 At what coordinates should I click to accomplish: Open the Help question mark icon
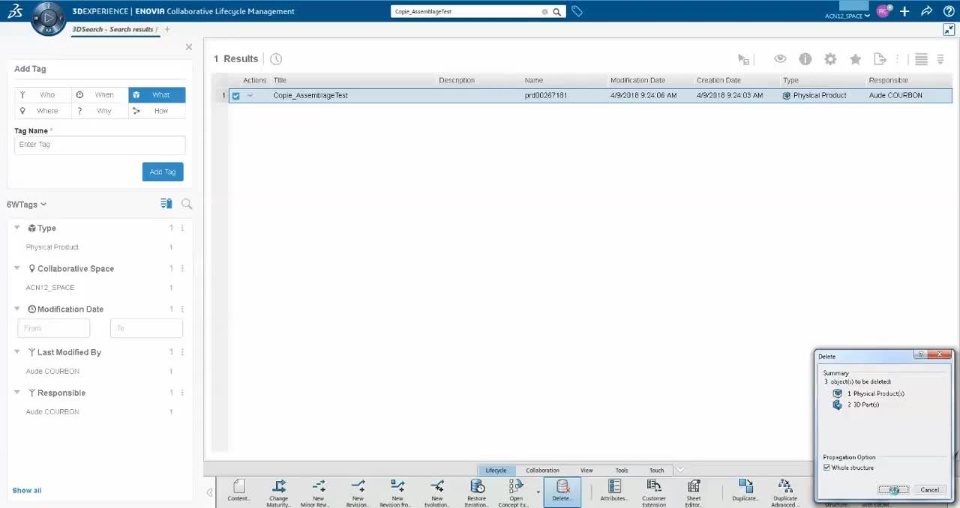click(948, 11)
